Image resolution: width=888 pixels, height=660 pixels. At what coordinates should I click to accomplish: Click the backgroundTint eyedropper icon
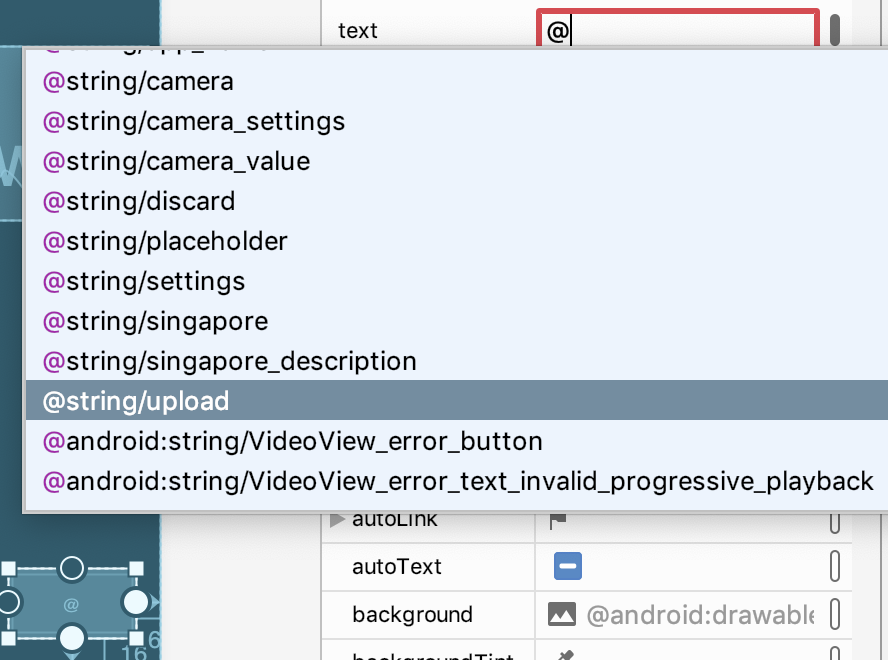[566, 656]
